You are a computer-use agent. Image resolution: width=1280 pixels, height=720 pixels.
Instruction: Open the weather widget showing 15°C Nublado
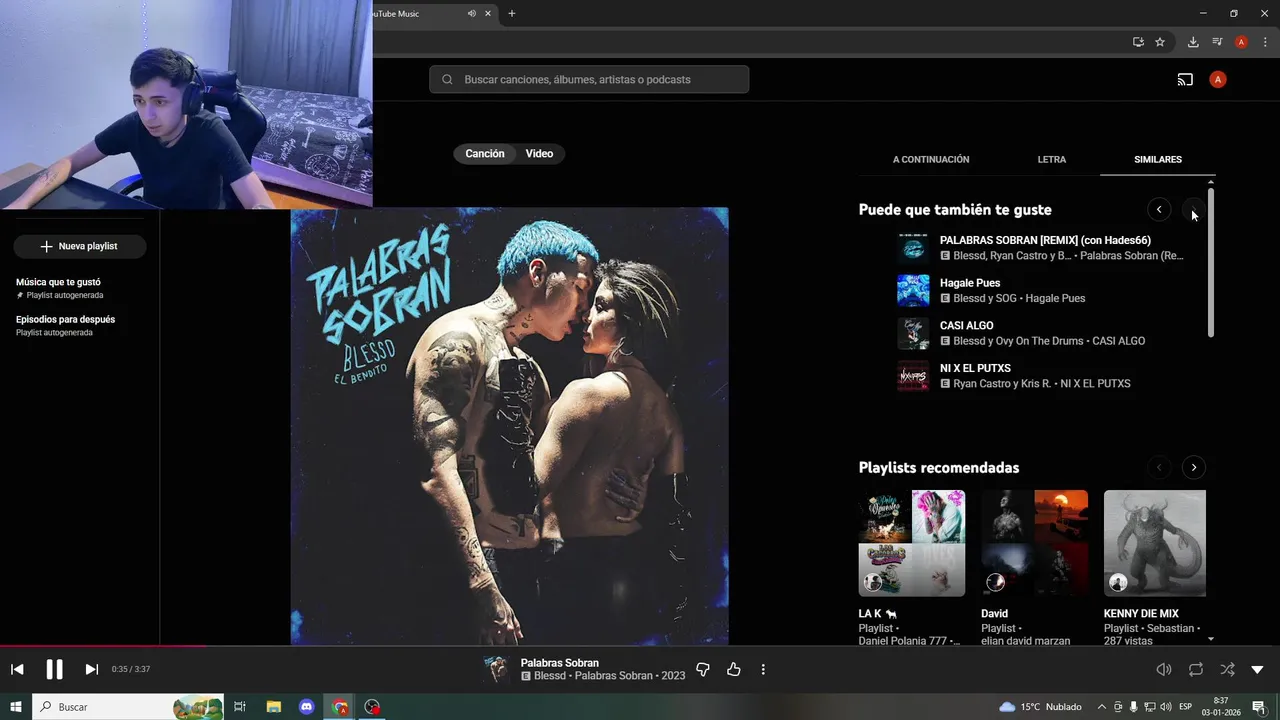pos(1040,707)
